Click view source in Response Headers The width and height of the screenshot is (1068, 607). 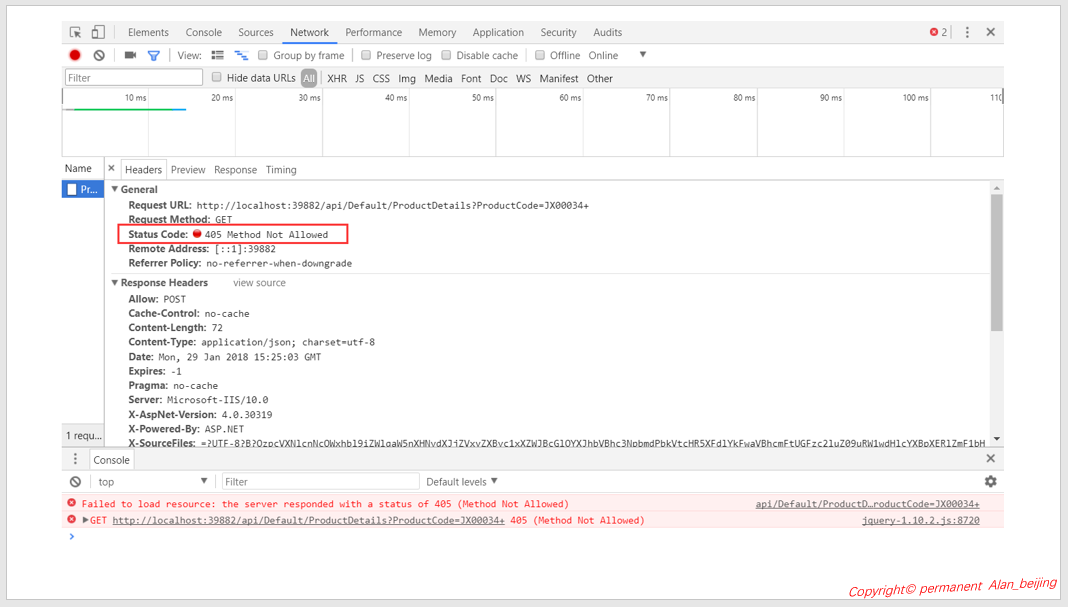260,283
